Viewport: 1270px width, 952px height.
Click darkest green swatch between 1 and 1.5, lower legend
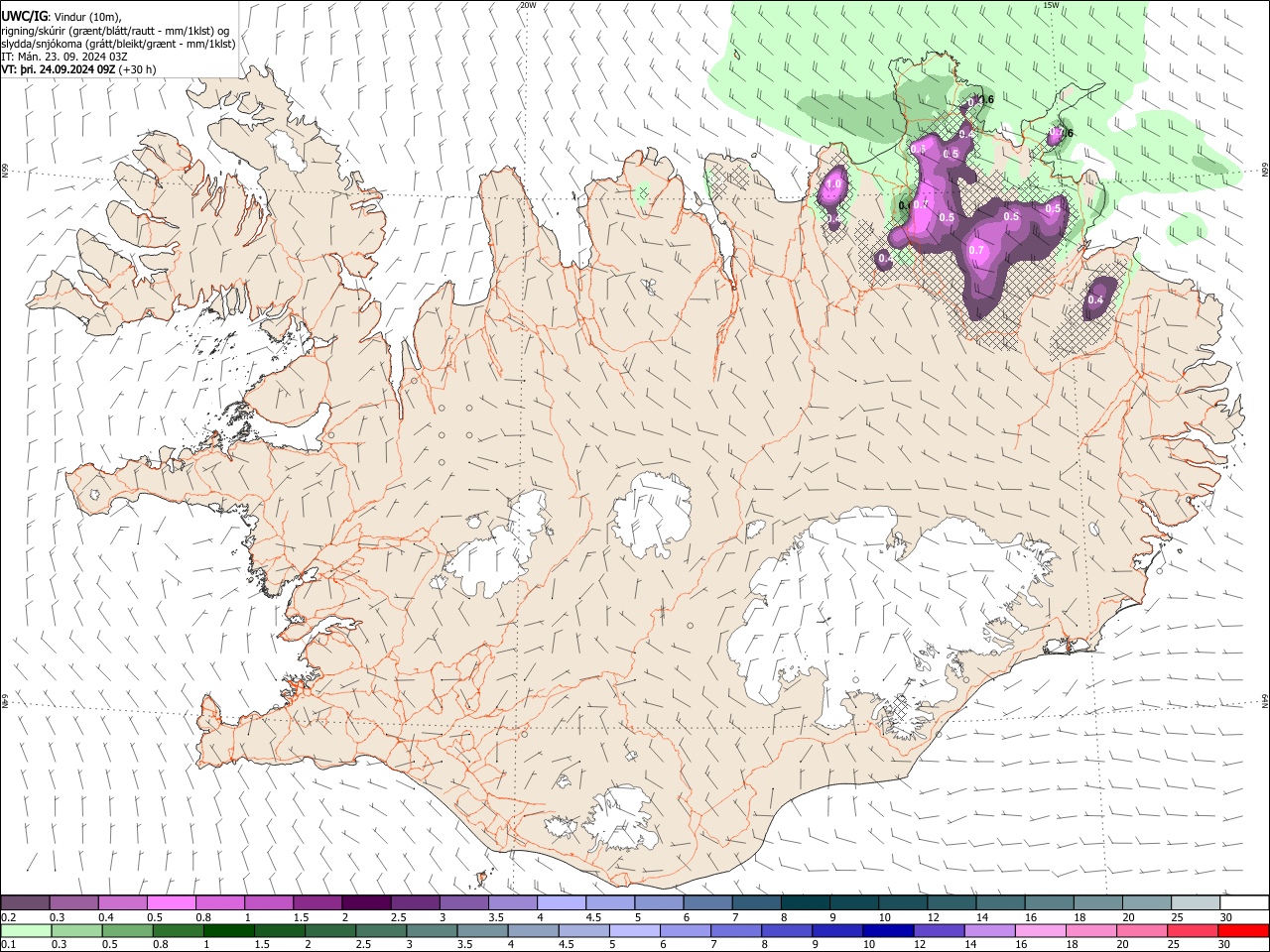(228, 930)
